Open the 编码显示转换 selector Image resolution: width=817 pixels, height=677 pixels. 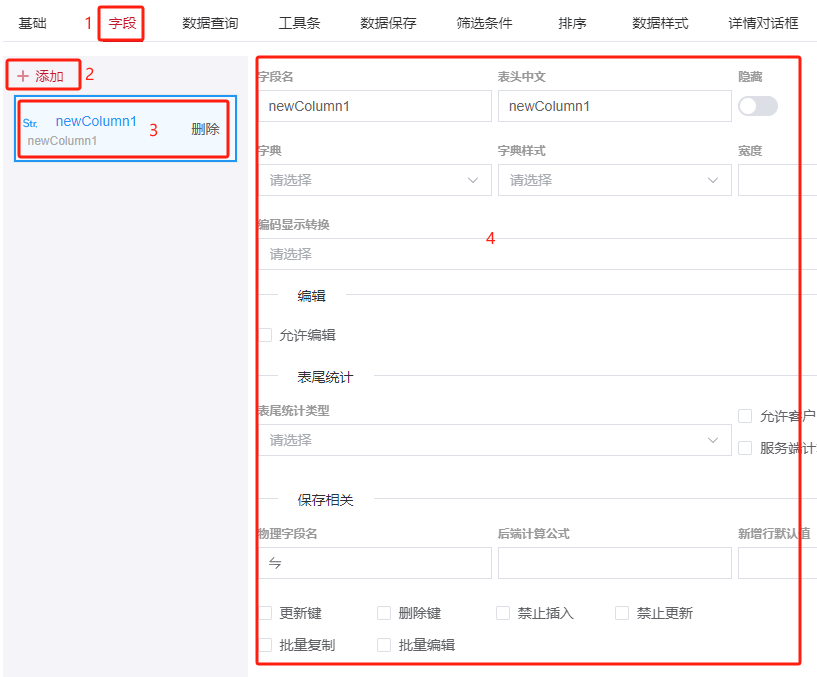click(530, 254)
